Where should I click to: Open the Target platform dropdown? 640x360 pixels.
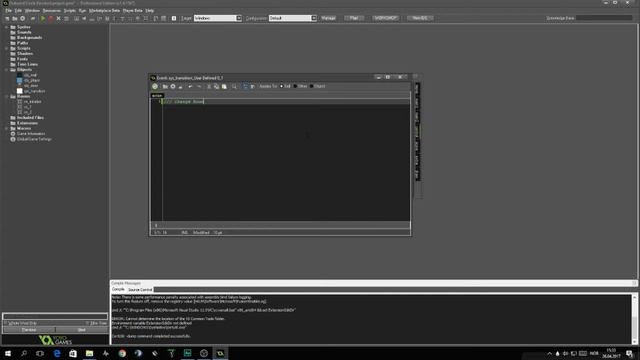(x=238, y=18)
